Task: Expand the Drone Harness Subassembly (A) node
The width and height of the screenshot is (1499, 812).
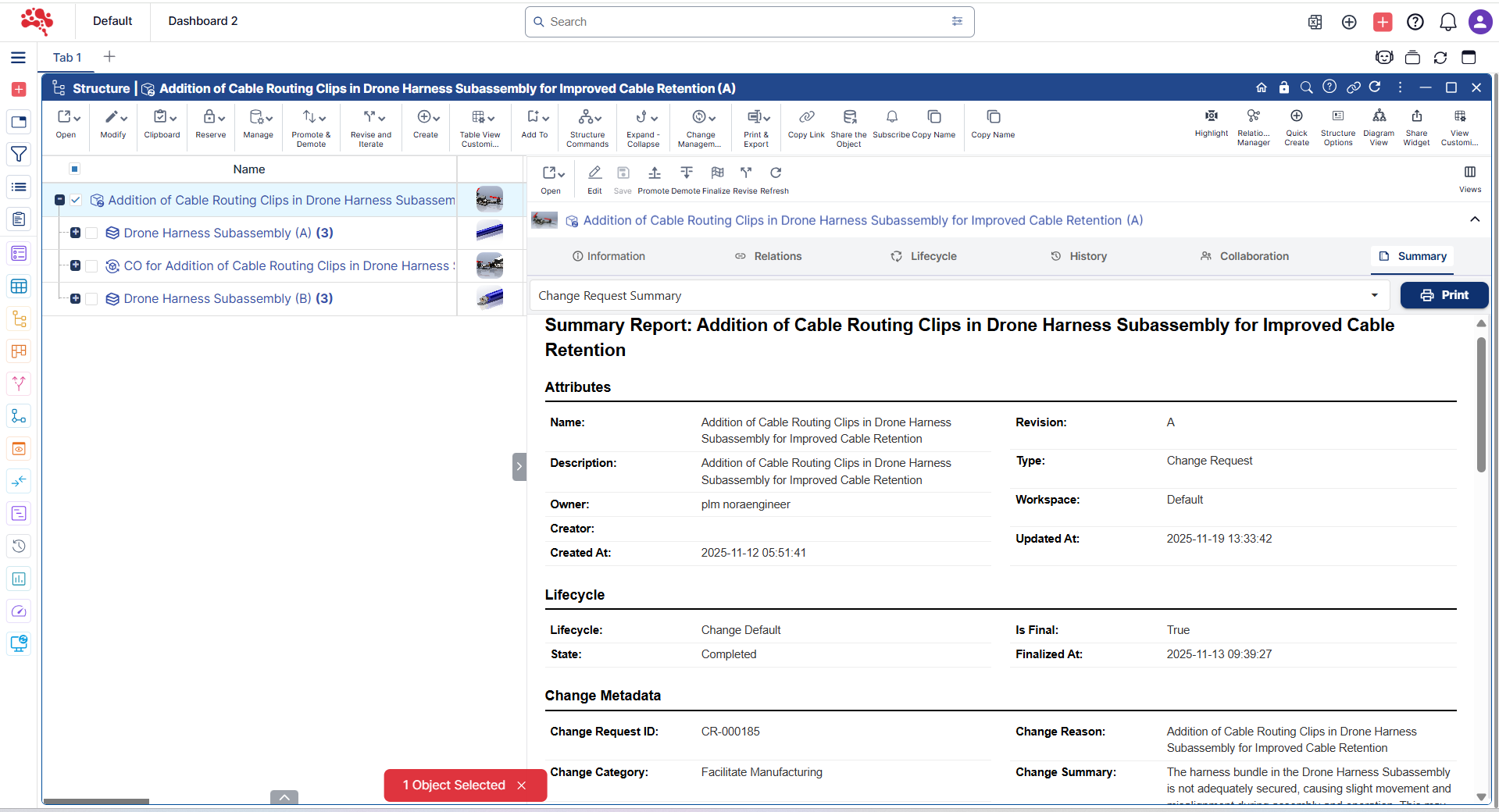Action: click(75, 233)
